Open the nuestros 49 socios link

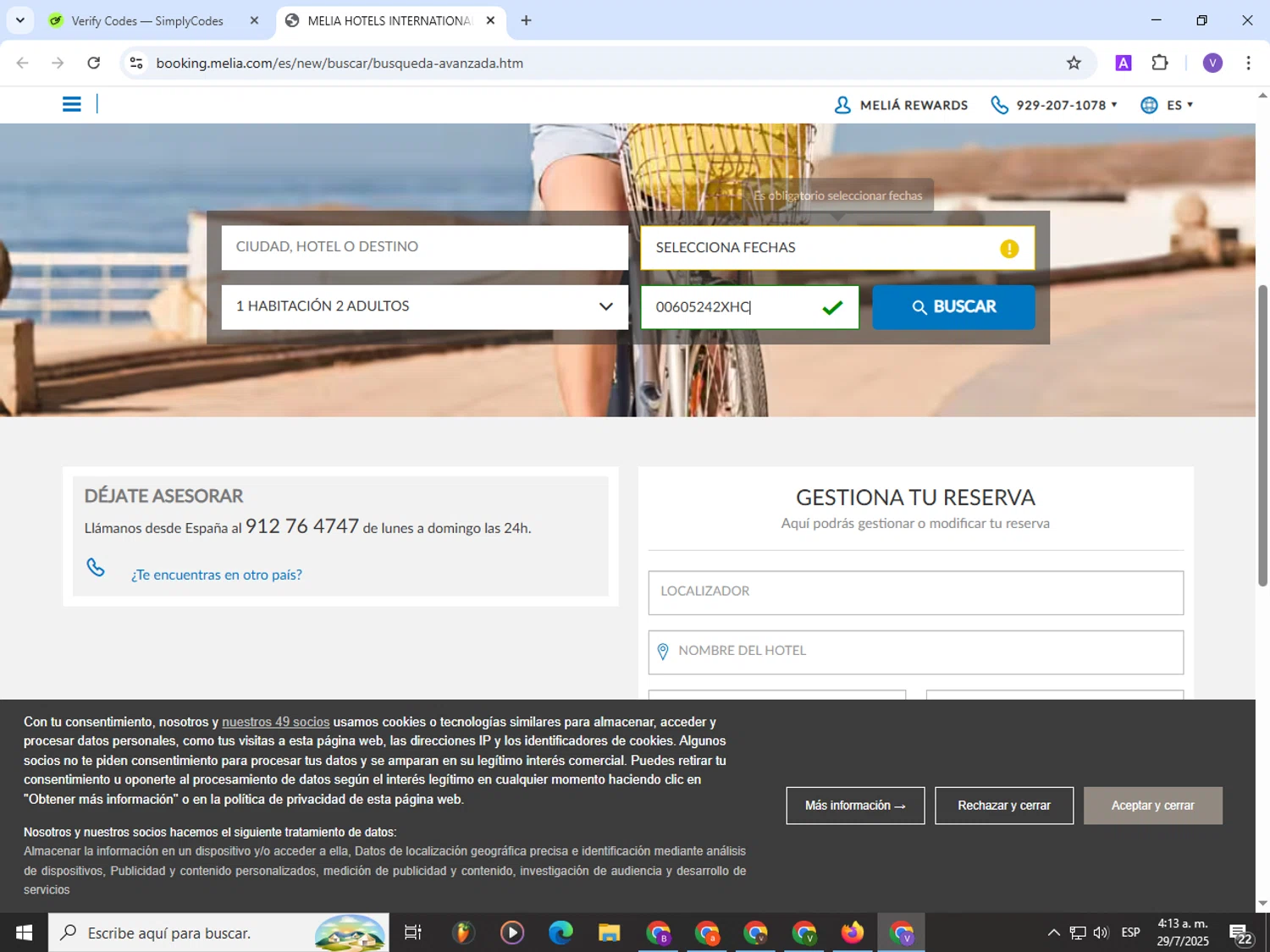pyautogui.click(x=275, y=722)
